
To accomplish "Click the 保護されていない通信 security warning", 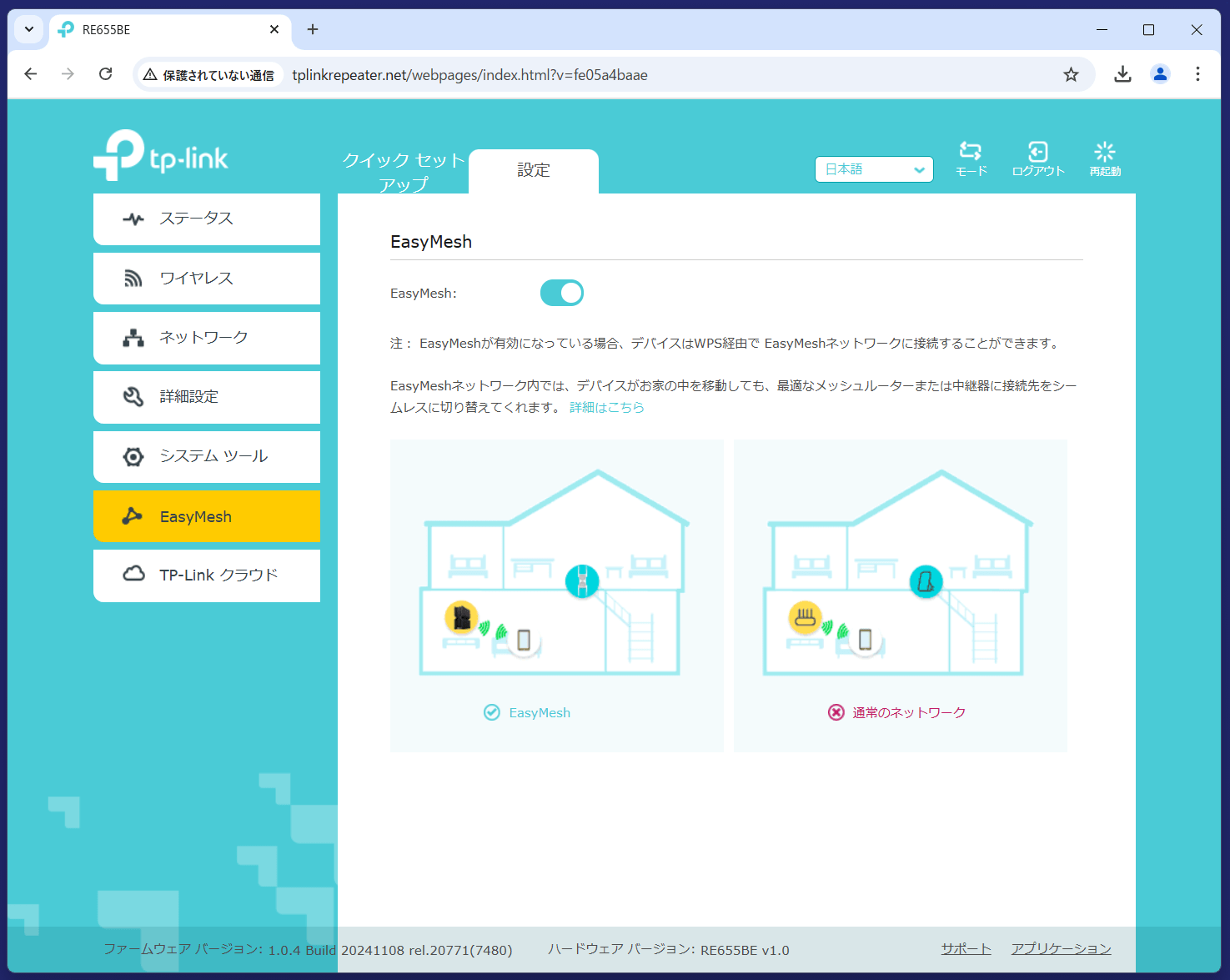I will click(209, 75).
